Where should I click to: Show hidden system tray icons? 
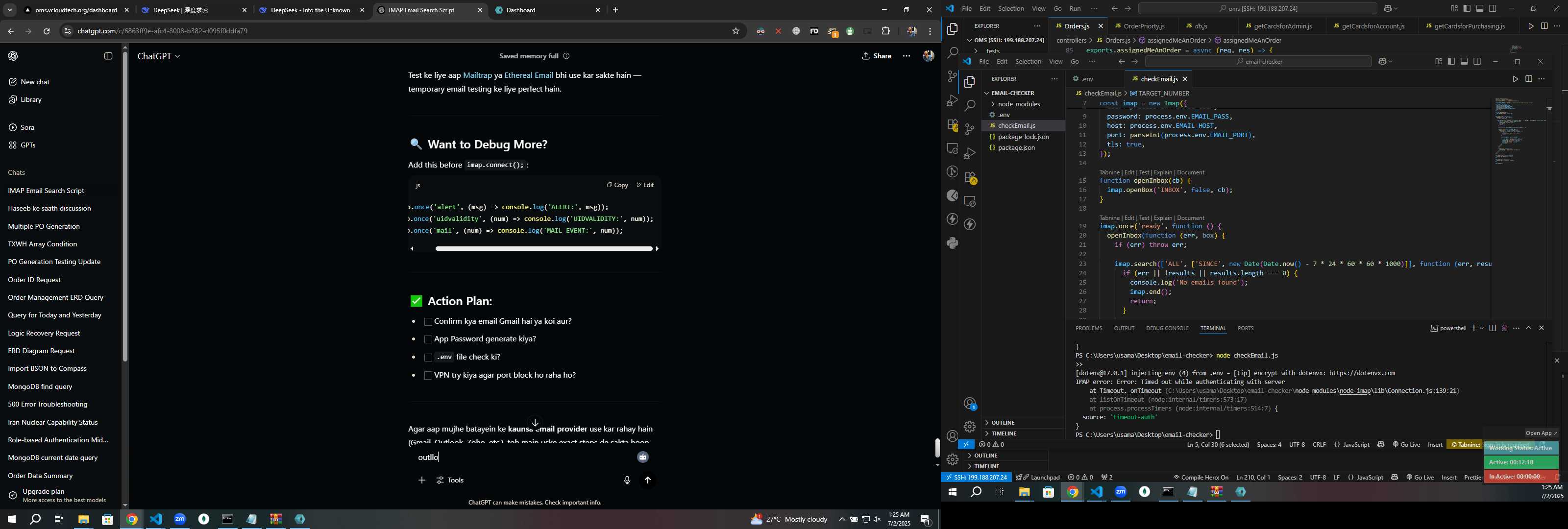click(842, 519)
